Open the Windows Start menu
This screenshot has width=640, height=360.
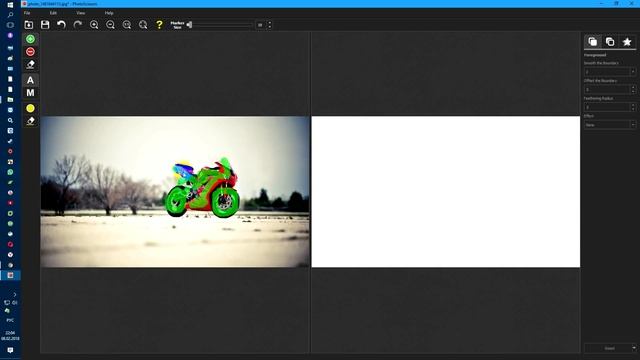click(x=10, y=4)
